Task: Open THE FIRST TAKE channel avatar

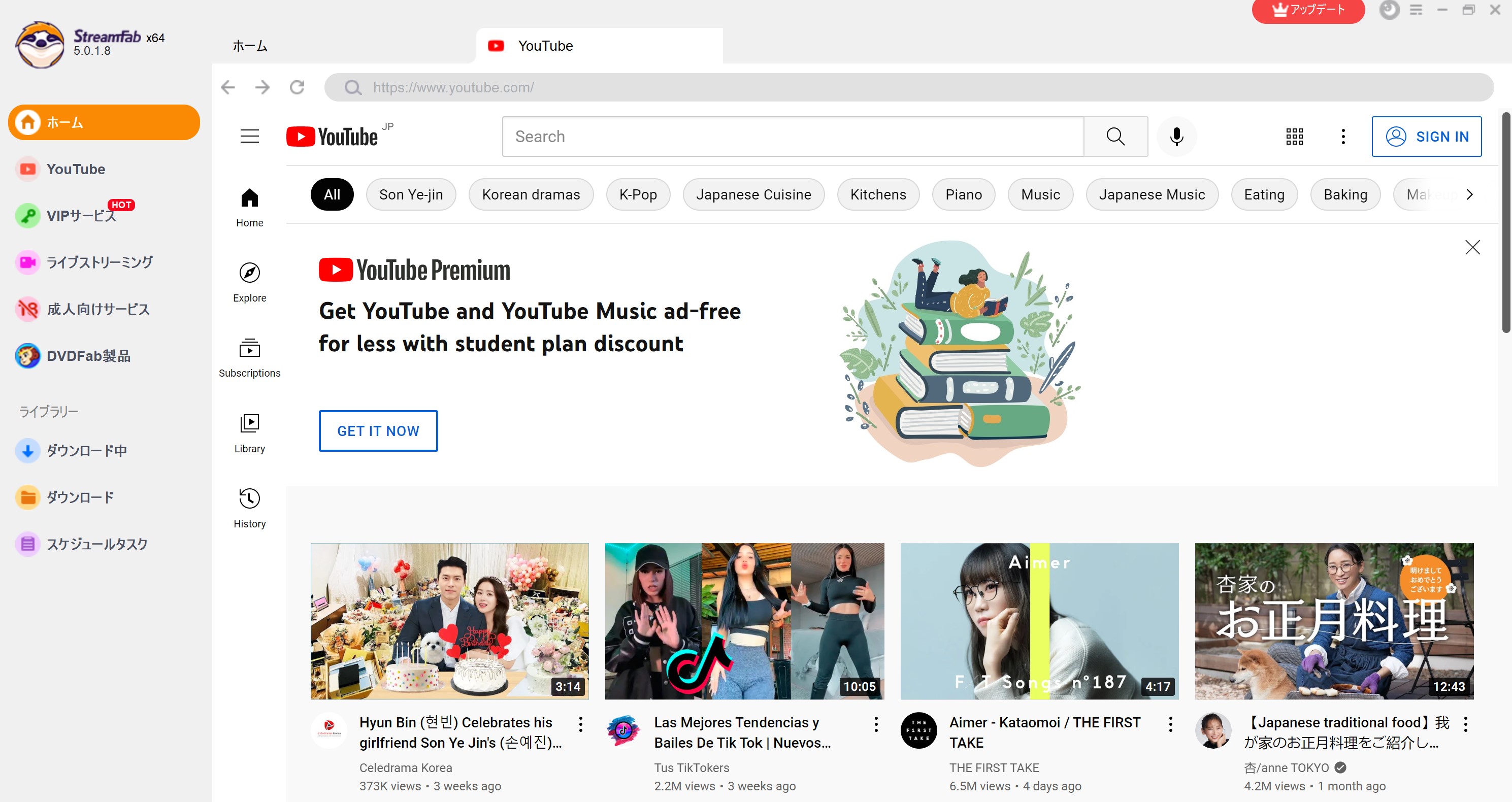Action: 918,730
